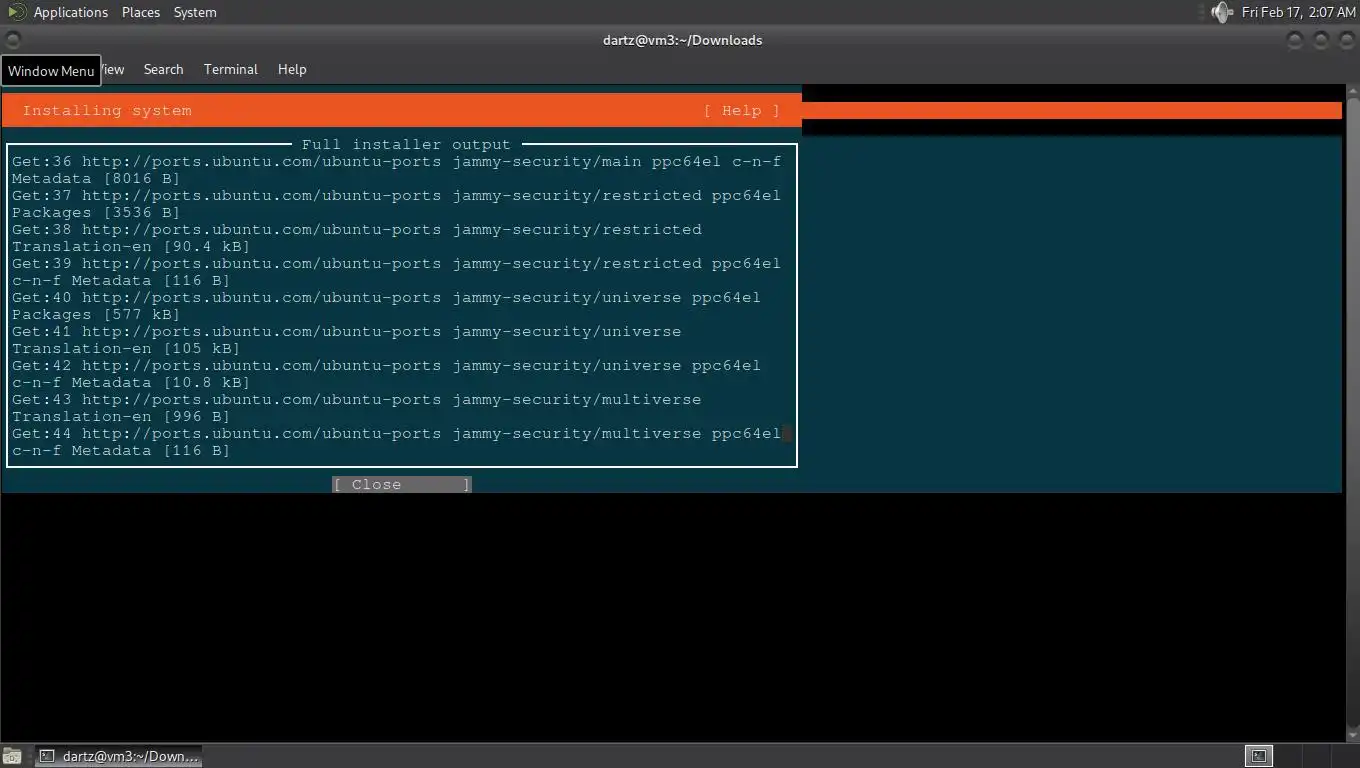The width and height of the screenshot is (1360, 768).
Task: Click the [ Help ] button in installer header
Action: tap(741, 111)
